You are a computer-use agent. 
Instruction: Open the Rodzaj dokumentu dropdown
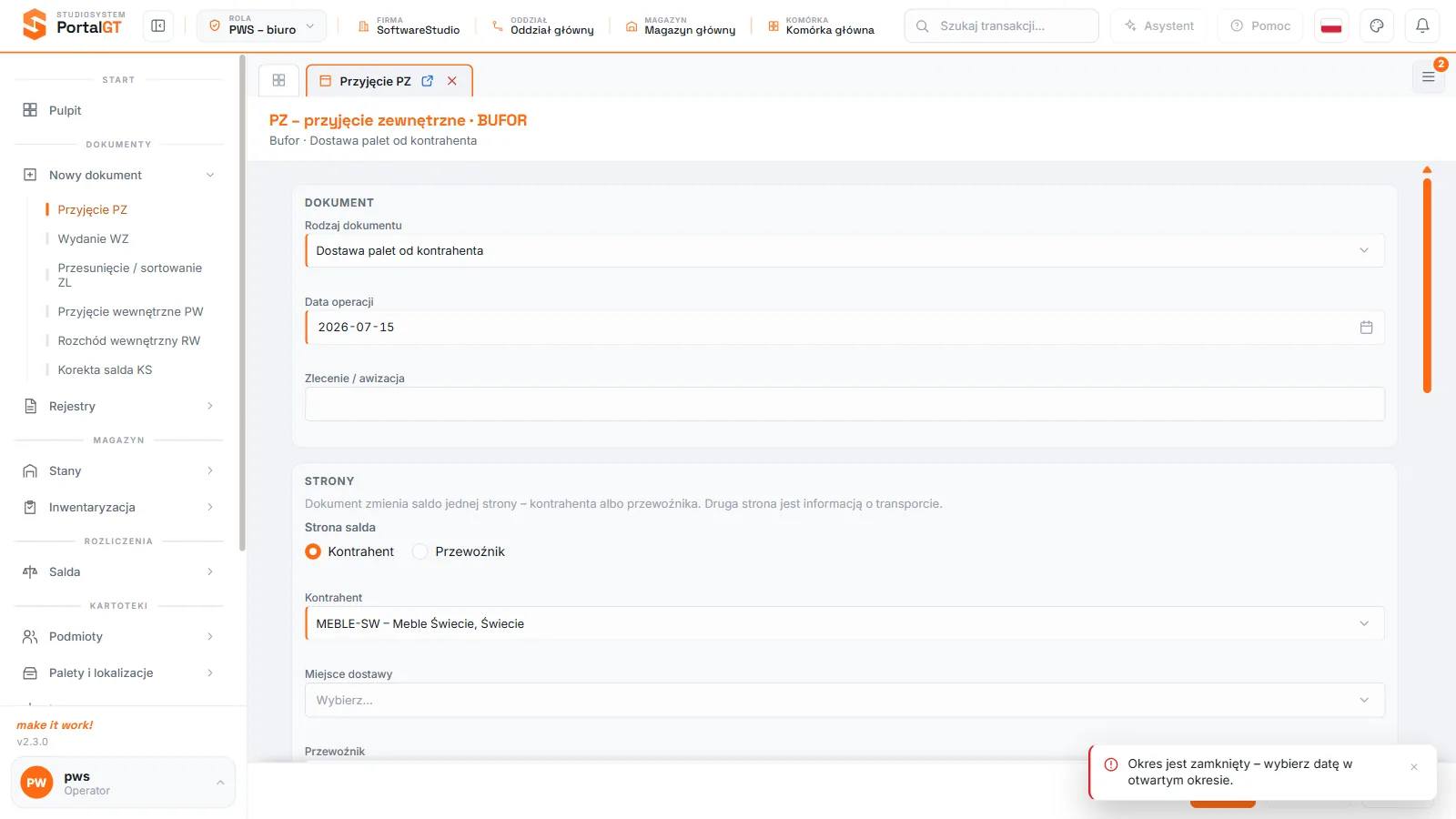(844, 251)
